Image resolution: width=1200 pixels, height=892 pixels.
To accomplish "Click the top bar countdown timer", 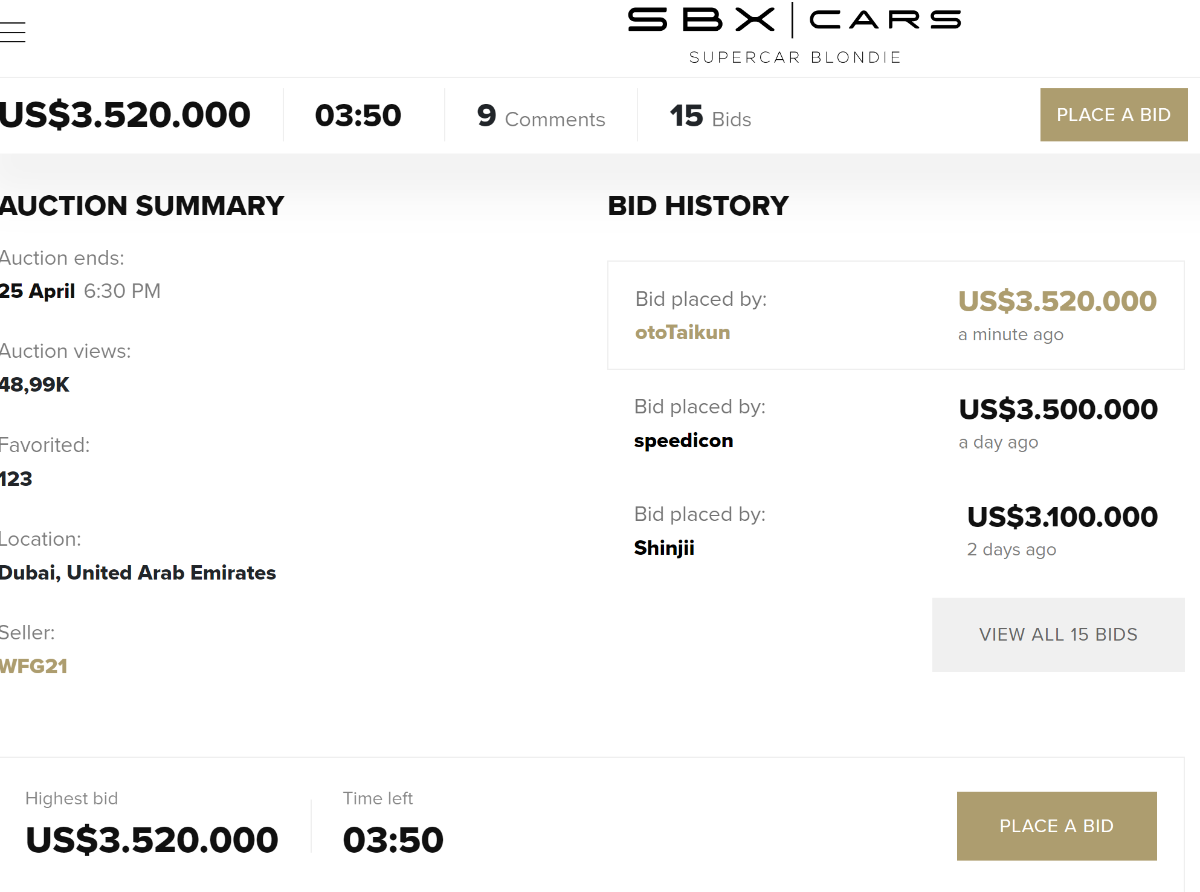I will click(x=358, y=116).
